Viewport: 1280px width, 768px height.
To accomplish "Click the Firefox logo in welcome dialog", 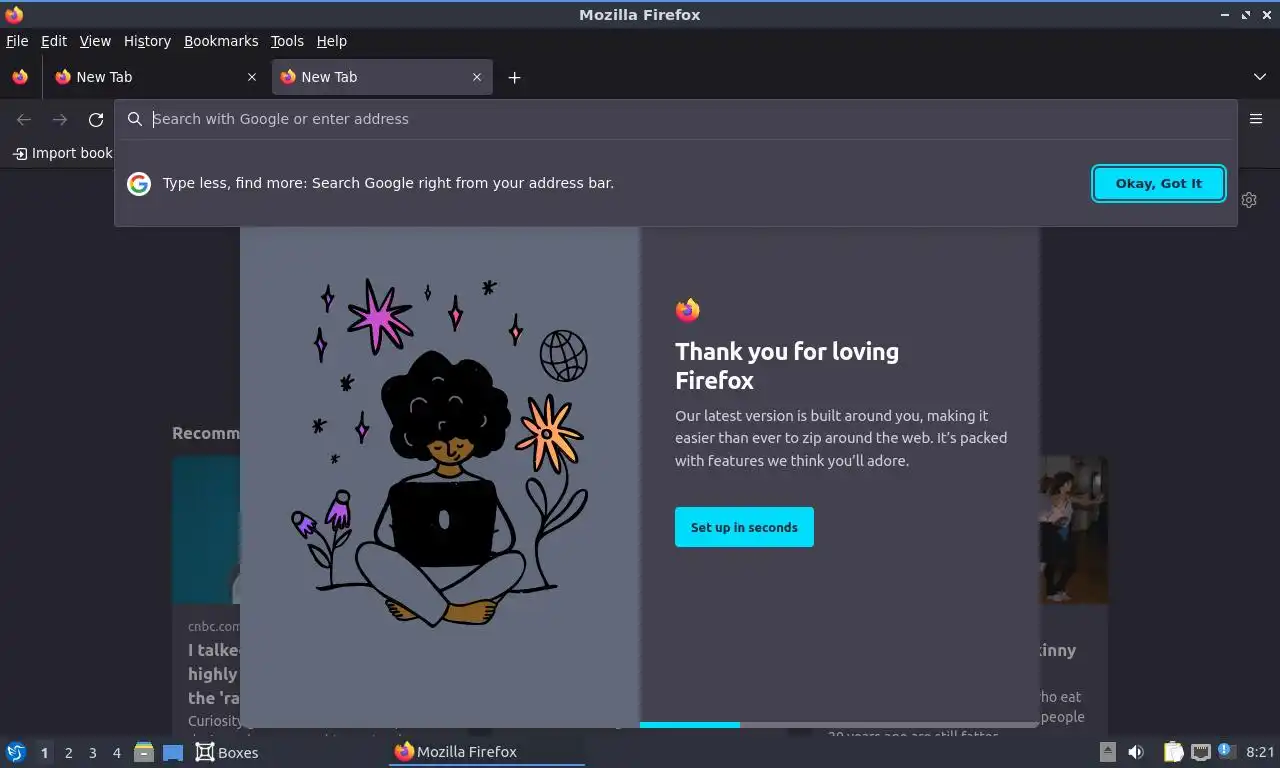I will pyautogui.click(x=687, y=310).
